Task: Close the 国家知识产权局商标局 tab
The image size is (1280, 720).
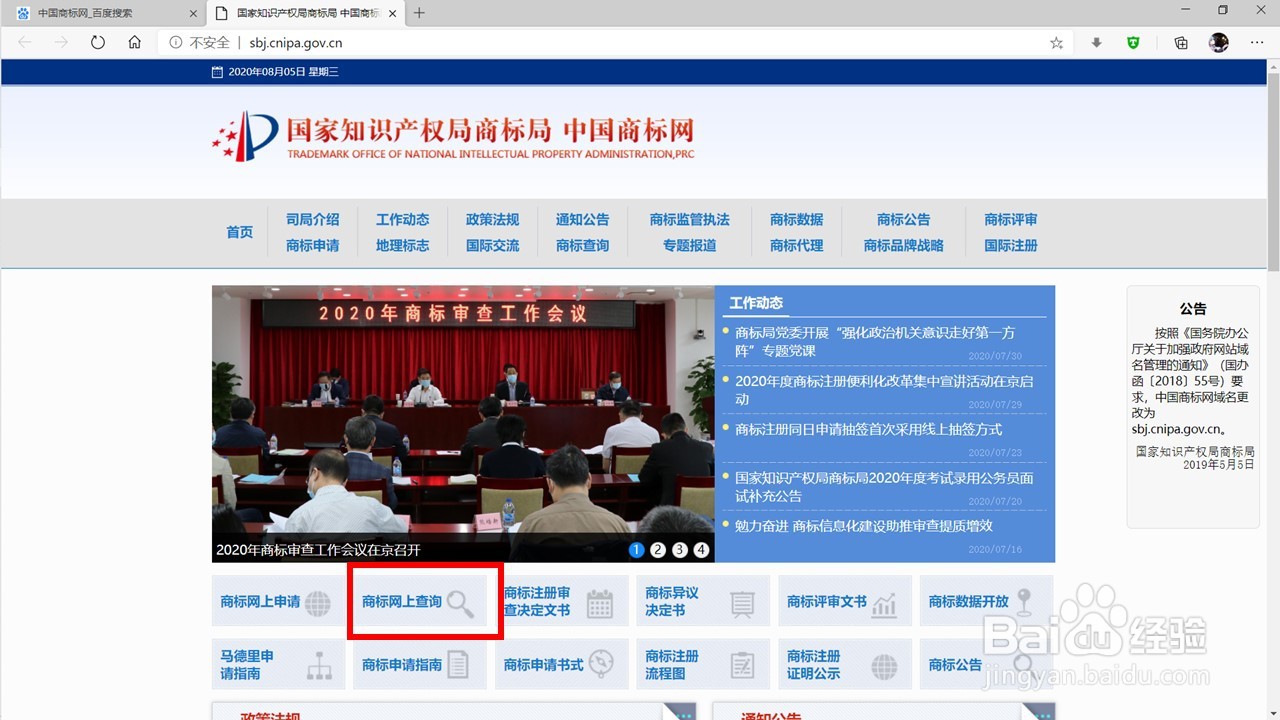Action: (x=393, y=13)
